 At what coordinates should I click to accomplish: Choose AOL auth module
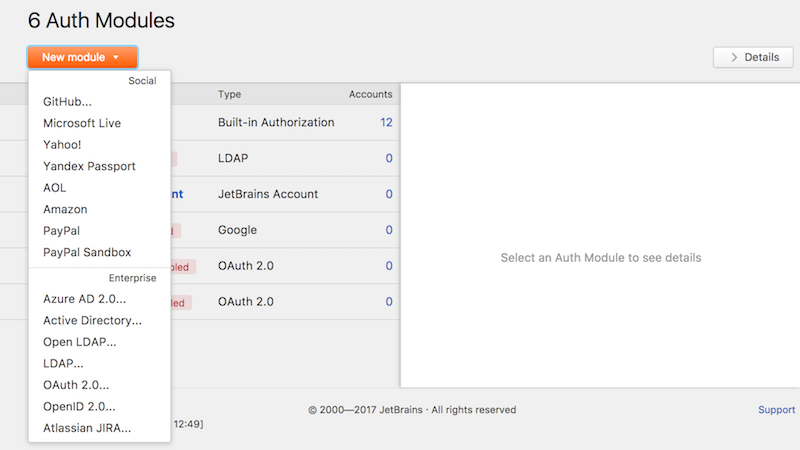click(55, 188)
